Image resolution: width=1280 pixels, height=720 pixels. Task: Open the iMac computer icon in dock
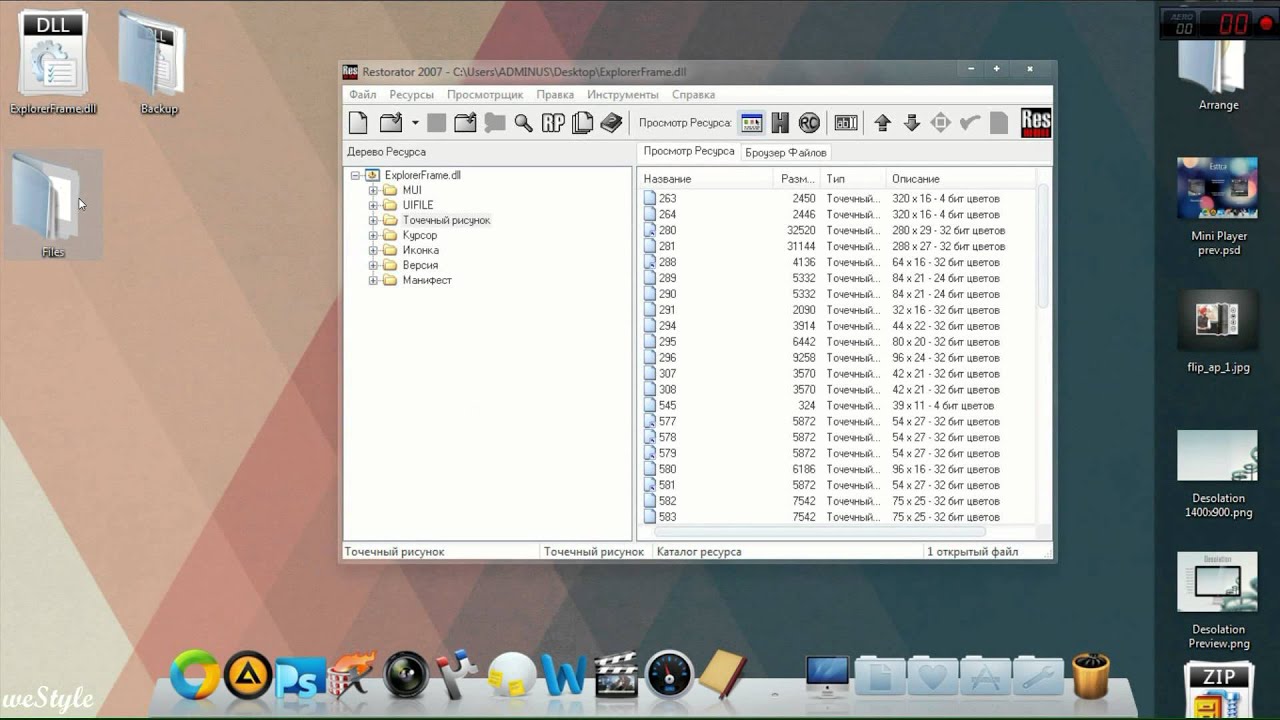tap(827, 677)
